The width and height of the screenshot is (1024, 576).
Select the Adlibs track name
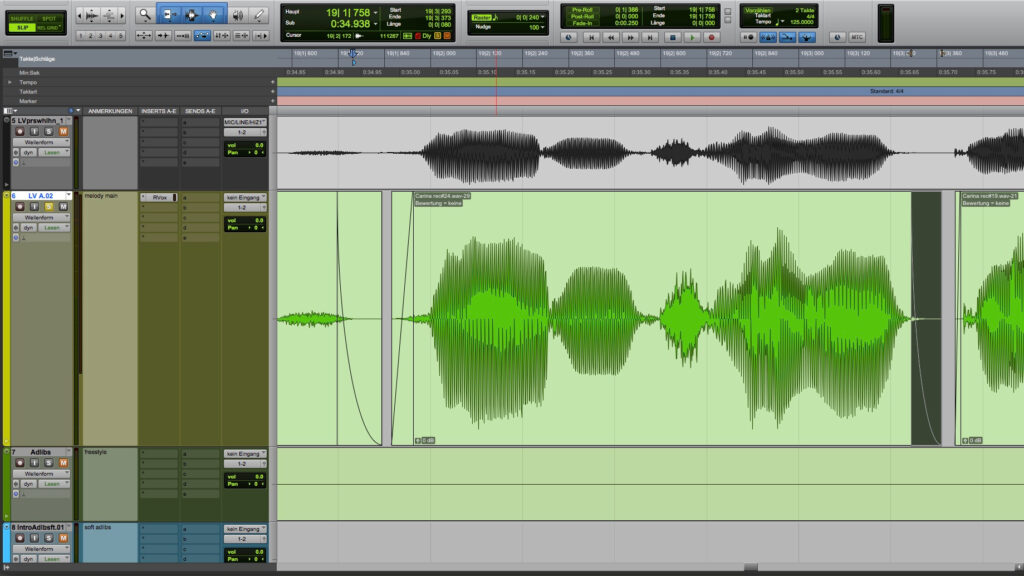point(40,452)
